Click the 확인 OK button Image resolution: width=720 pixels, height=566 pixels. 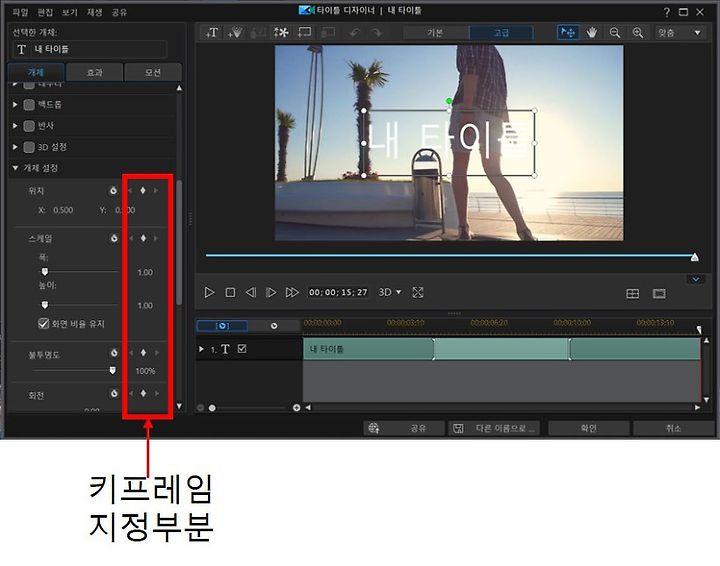(589, 428)
